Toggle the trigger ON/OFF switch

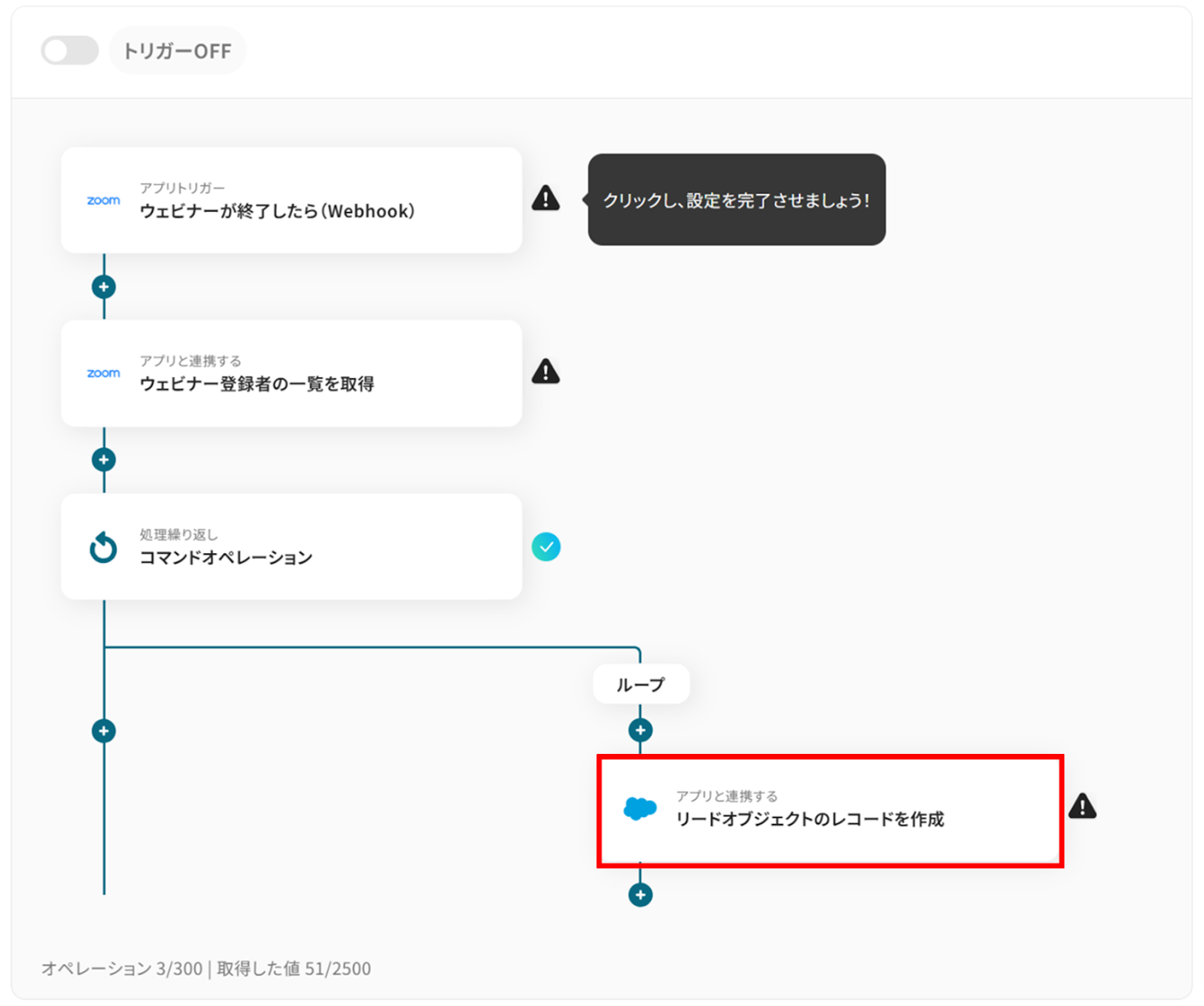(x=70, y=50)
